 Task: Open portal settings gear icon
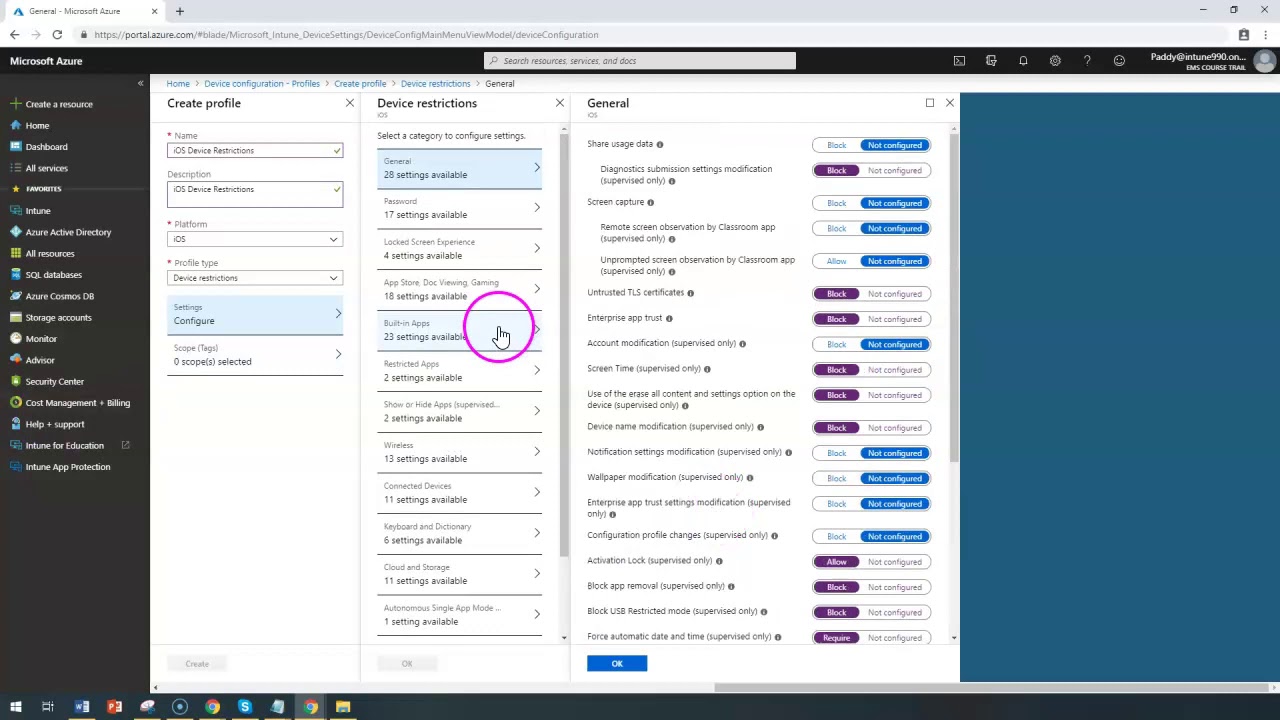(x=1055, y=61)
